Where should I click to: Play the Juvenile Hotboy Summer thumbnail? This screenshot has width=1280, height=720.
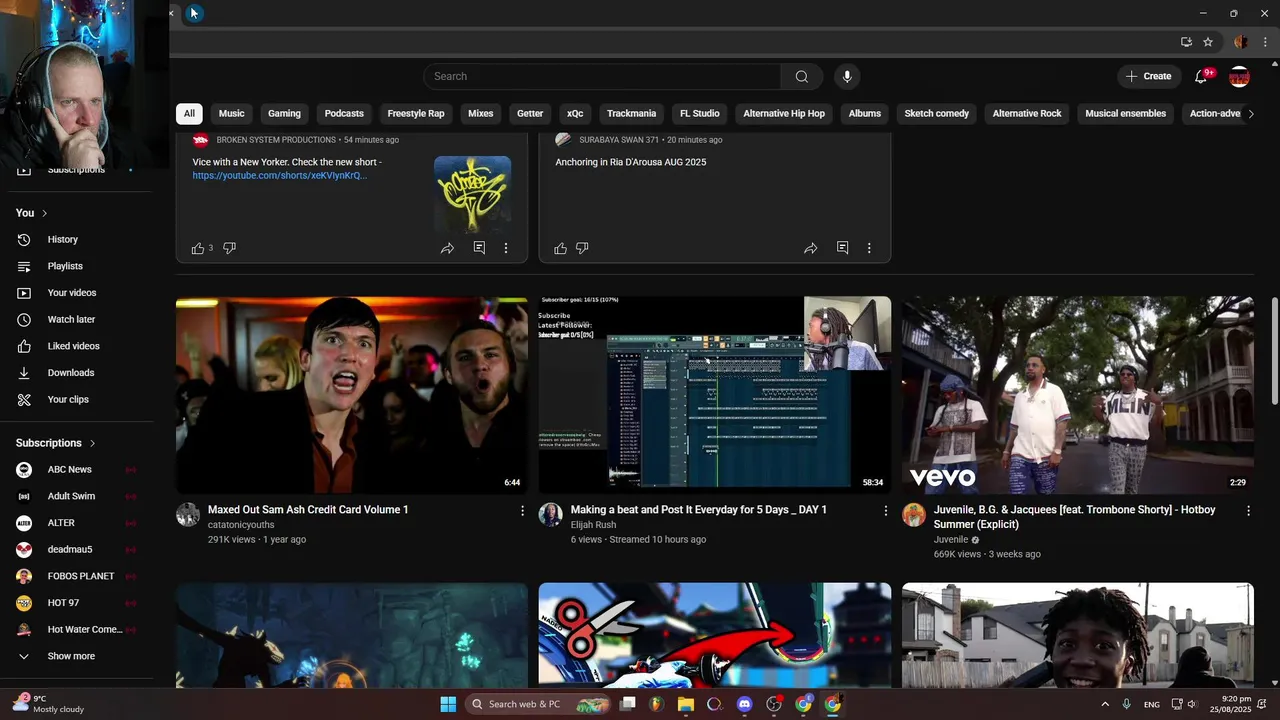[1077, 395]
